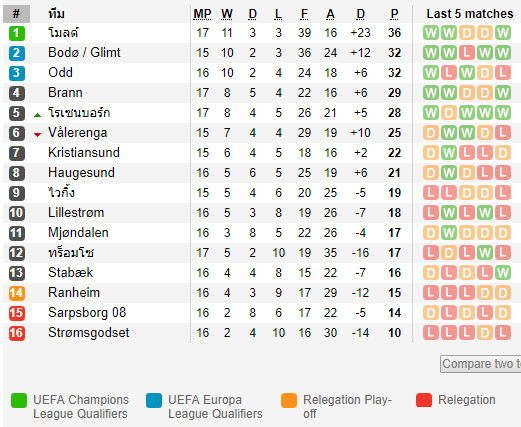Click the W result icon in Stabæk's row
Viewport: 521px width, 427px height.
pyautogui.click(x=502, y=273)
